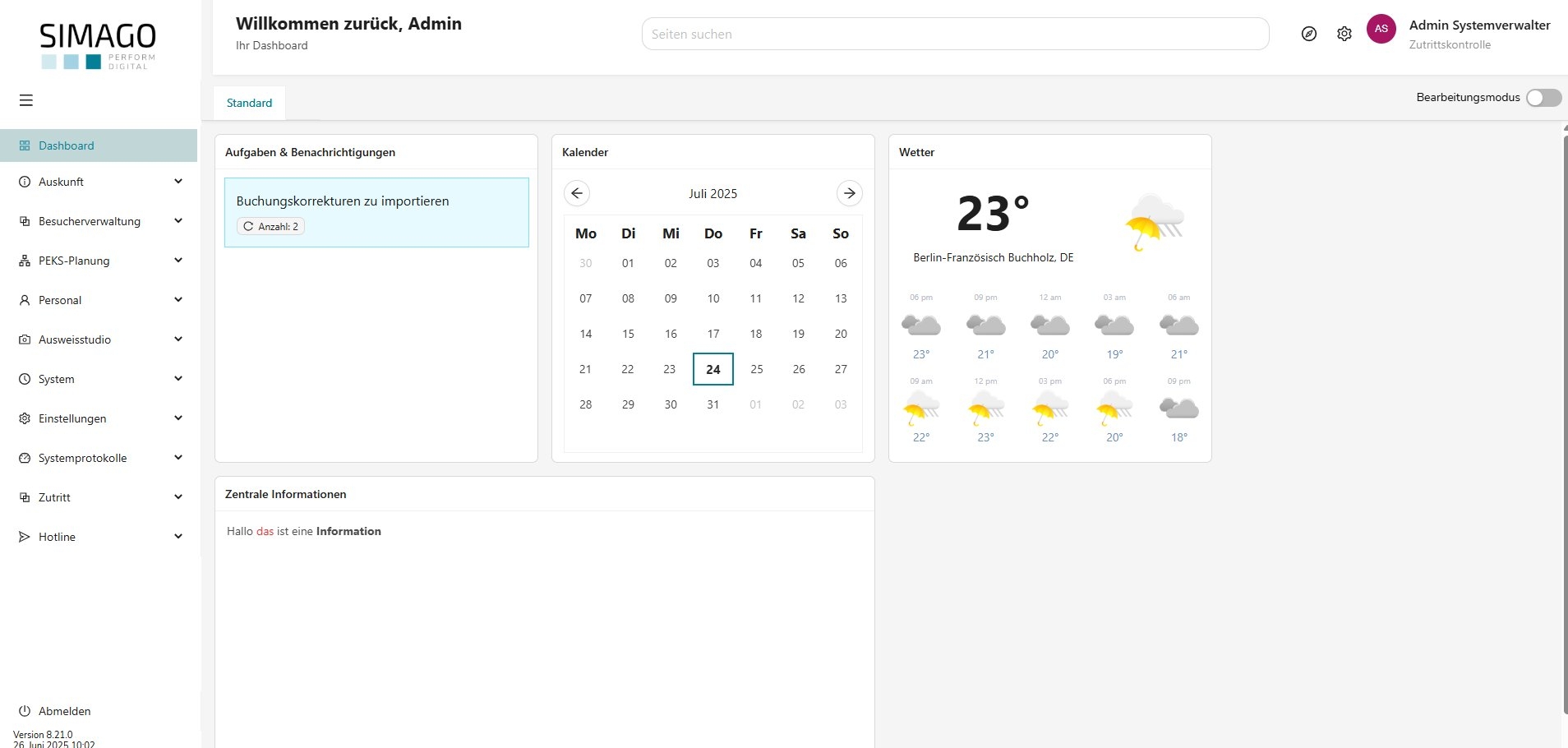The height and width of the screenshot is (748, 1568).
Task: Click the Einstellungen gear icon in sidebar
Action: pyautogui.click(x=25, y=418)
